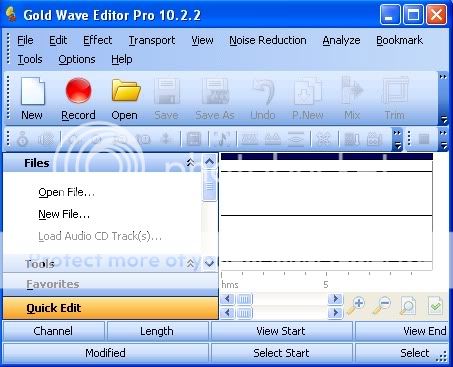Expand main toolbar overflow chevron
Viewport: 453px width, 367px height.
pyautogui.click(x=443, y=77)
